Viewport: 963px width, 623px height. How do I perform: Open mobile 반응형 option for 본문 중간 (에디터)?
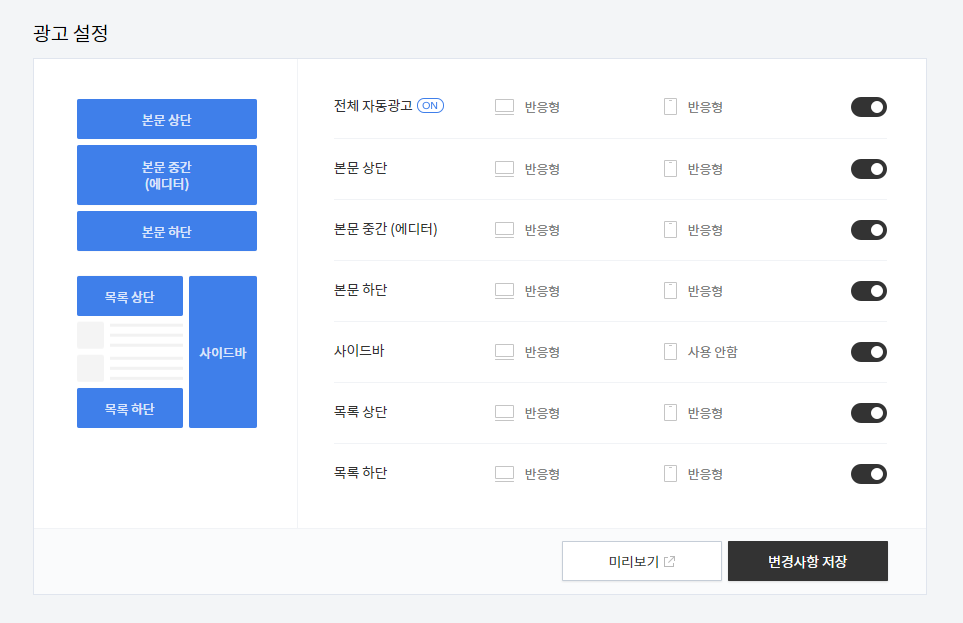coord(704,230)
